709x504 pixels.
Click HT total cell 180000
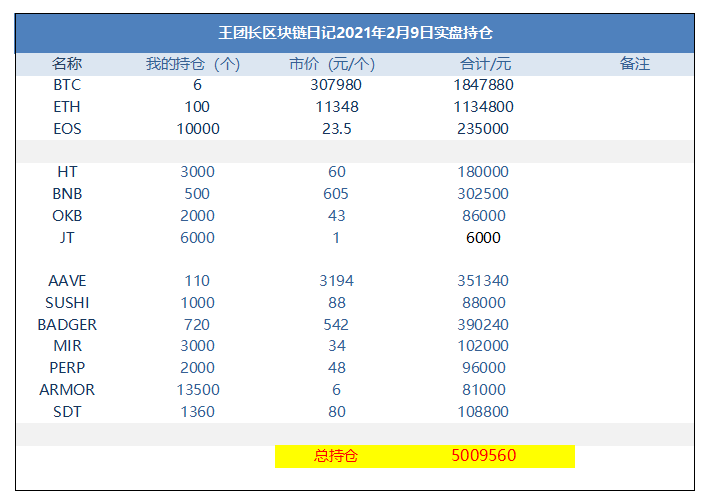(x=483, y=172)
